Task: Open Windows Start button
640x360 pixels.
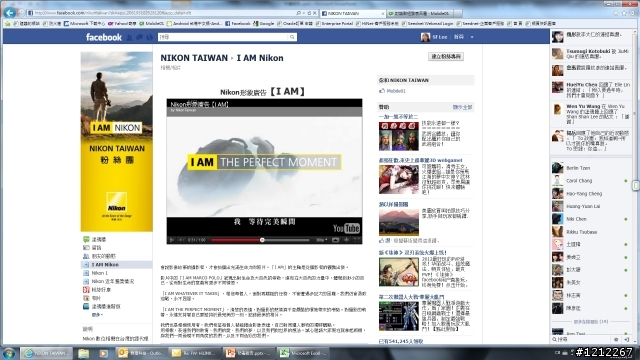Action: click(x=9, y=353)
